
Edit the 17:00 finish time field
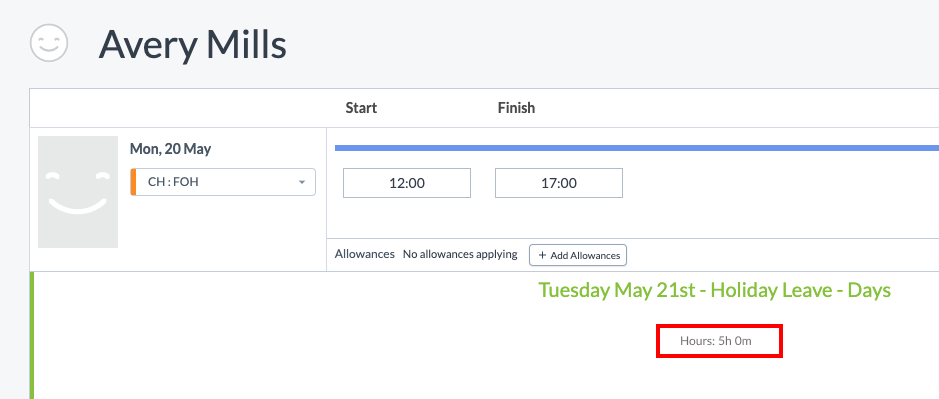pyautogui.click(x=559, y=183)
